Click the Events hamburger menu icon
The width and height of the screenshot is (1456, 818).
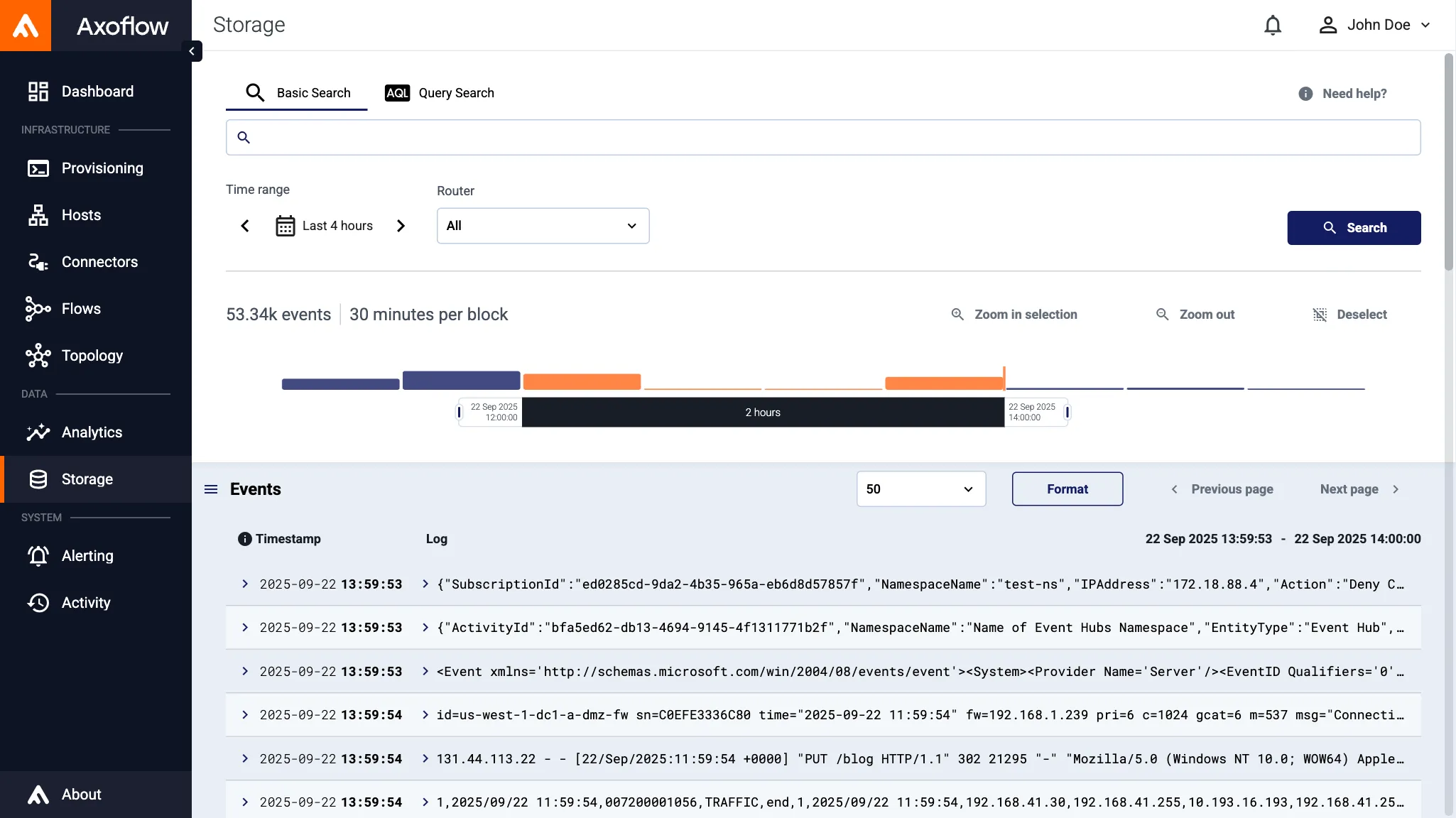tap(211, 489)
